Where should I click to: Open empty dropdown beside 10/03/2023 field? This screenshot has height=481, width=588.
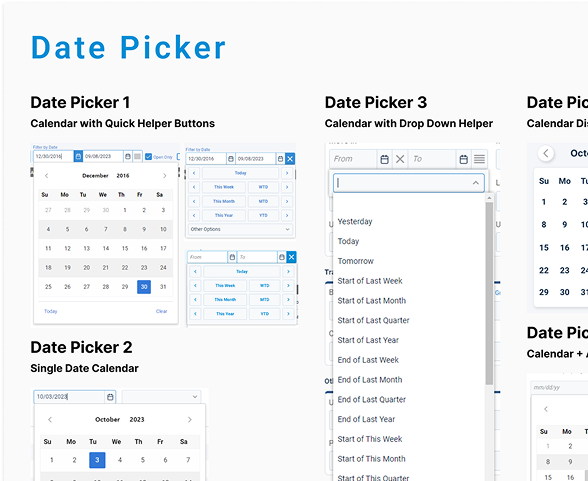click(x=161, y=397)
